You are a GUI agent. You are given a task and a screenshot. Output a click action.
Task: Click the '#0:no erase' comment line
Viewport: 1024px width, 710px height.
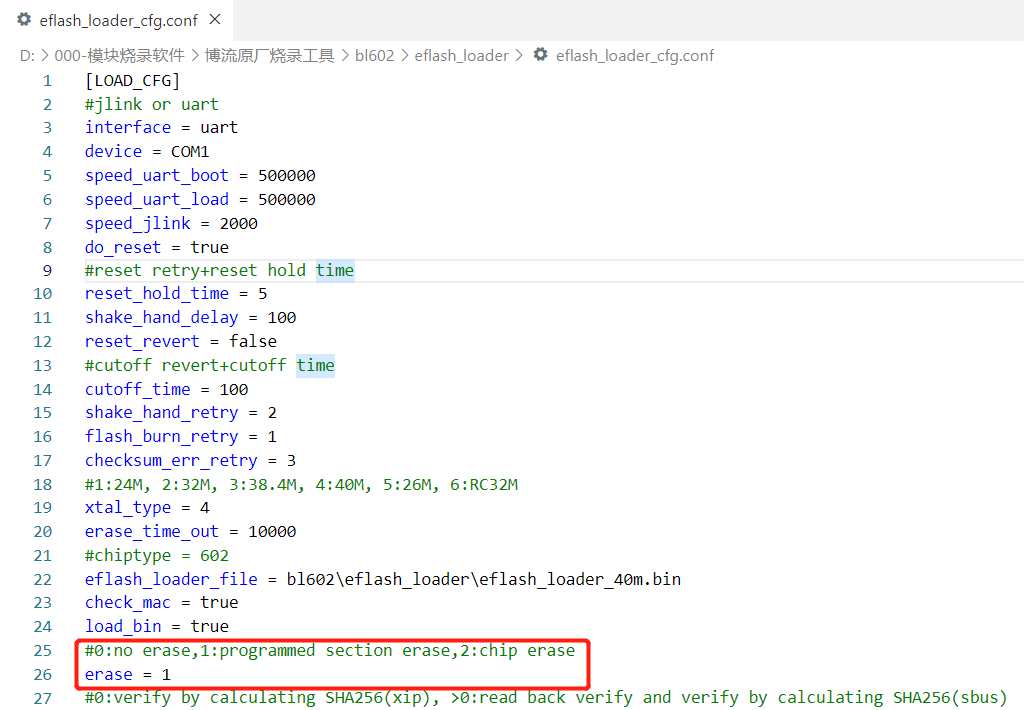click(x=330, y=651)
